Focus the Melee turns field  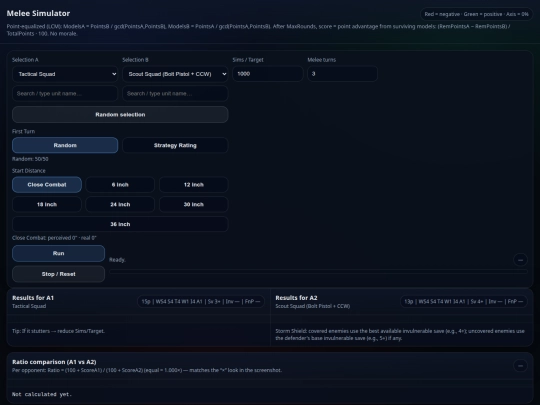point(342,74)
